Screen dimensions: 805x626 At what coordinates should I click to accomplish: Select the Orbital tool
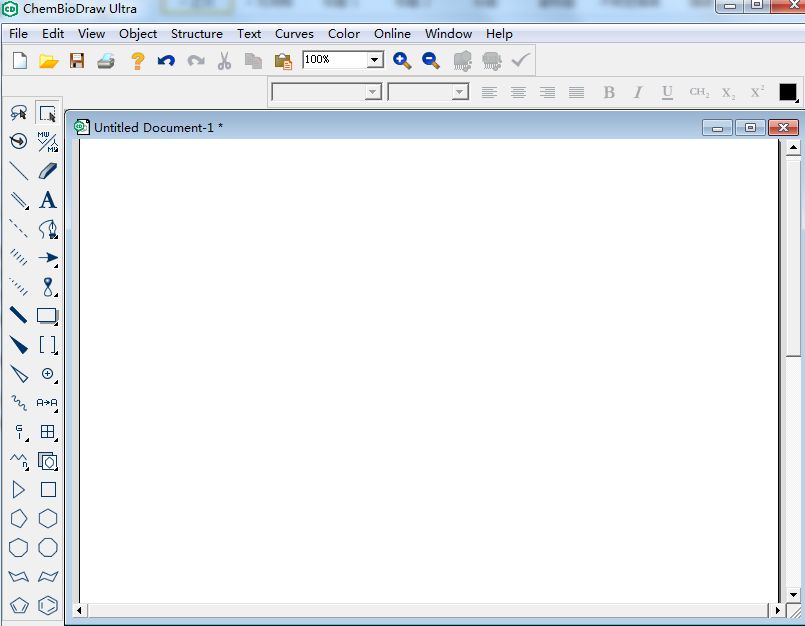(x=48, y=287)
